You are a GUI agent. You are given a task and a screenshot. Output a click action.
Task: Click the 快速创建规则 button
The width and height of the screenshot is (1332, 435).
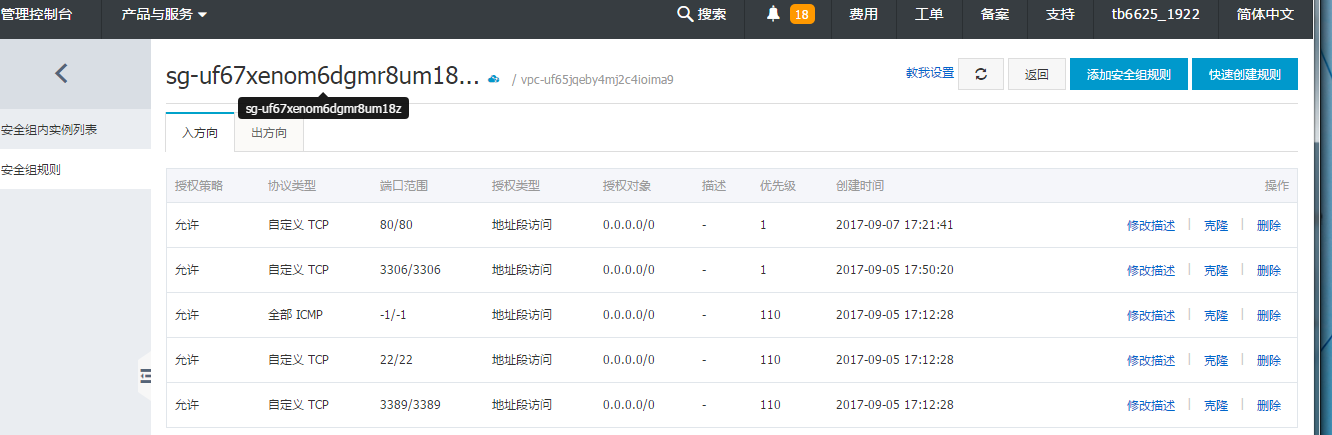pyautogui.click(x=1245, y=74)
